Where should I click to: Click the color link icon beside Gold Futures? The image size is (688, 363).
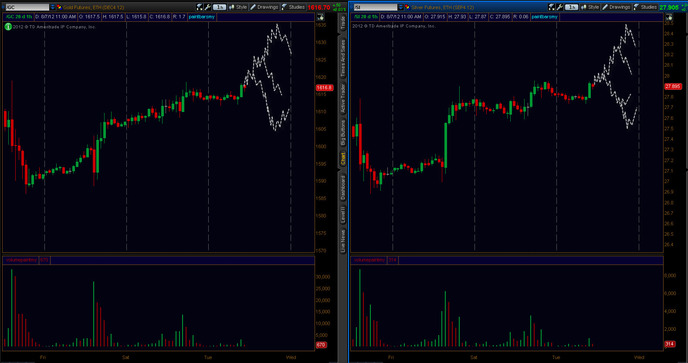pos(59,7)
